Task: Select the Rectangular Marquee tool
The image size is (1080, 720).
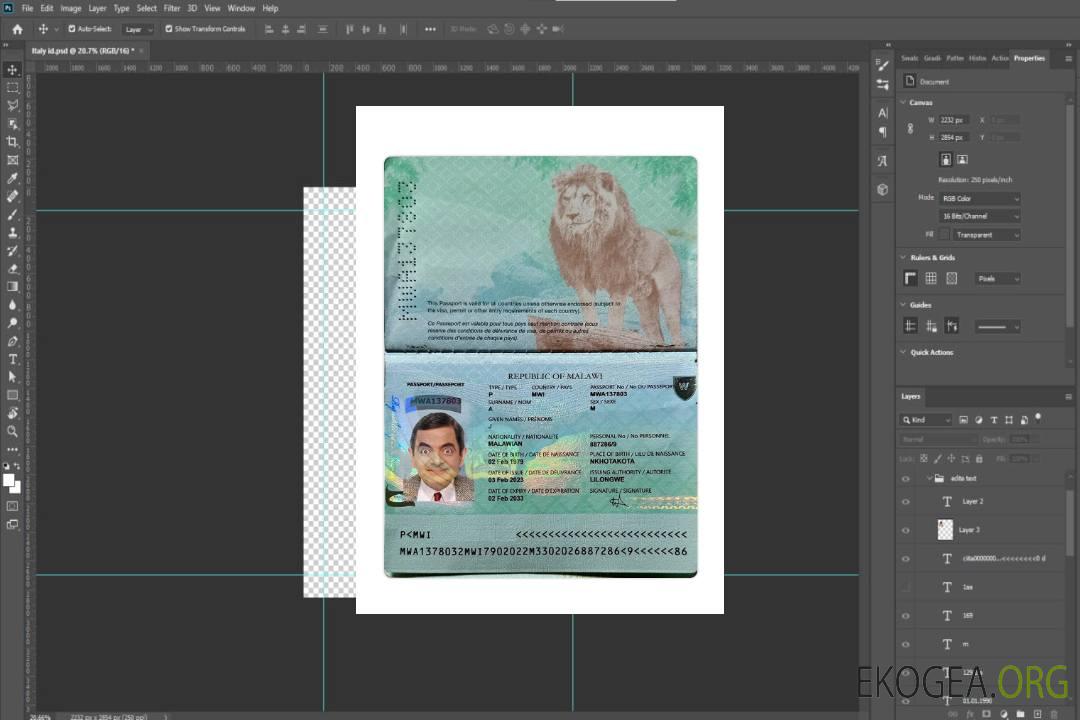Action: coord(12,88)
